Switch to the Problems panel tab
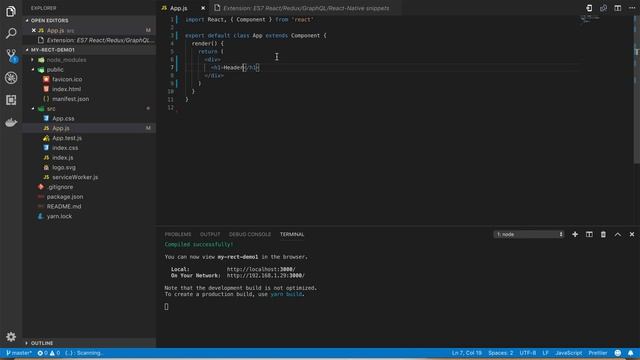The width and height of the screenshot is (640, 360). click(x=178, y=235)
